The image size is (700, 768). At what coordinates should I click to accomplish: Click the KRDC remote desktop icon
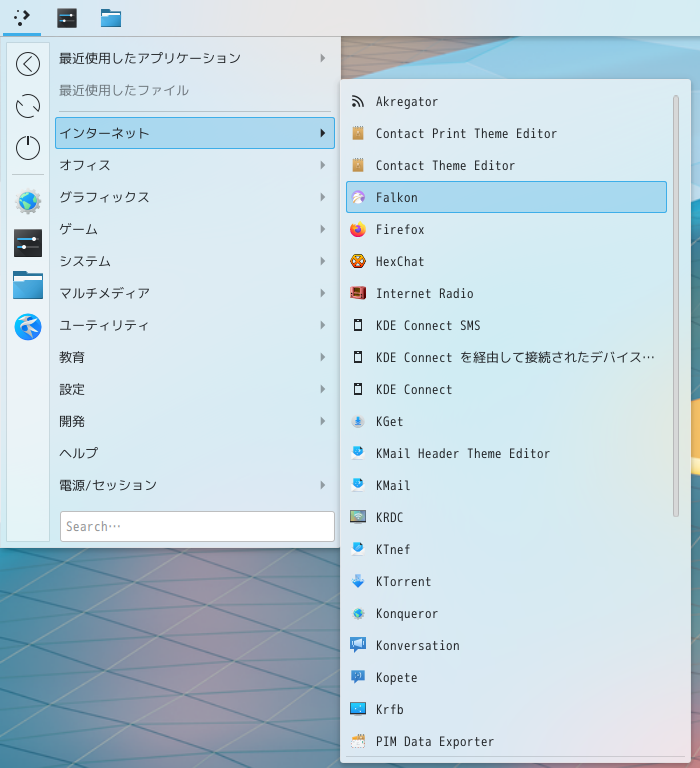point(358,517)
